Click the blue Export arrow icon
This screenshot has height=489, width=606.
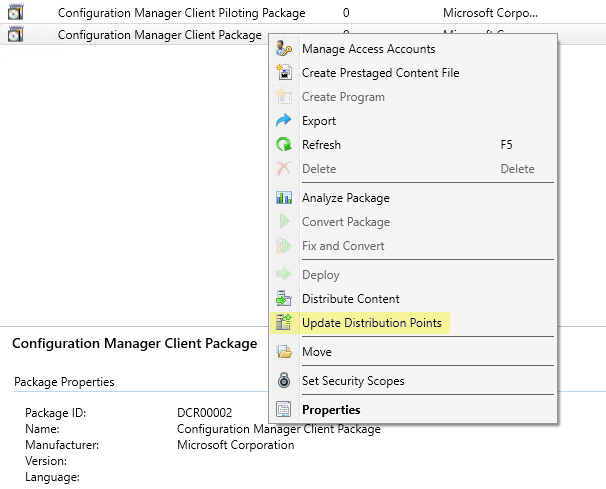284,121
